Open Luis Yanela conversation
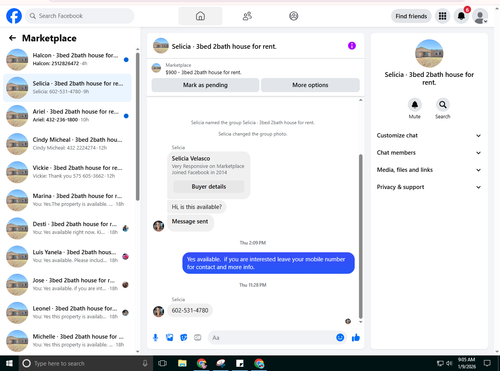Screen dimensions: 500x371 (67, 256)
